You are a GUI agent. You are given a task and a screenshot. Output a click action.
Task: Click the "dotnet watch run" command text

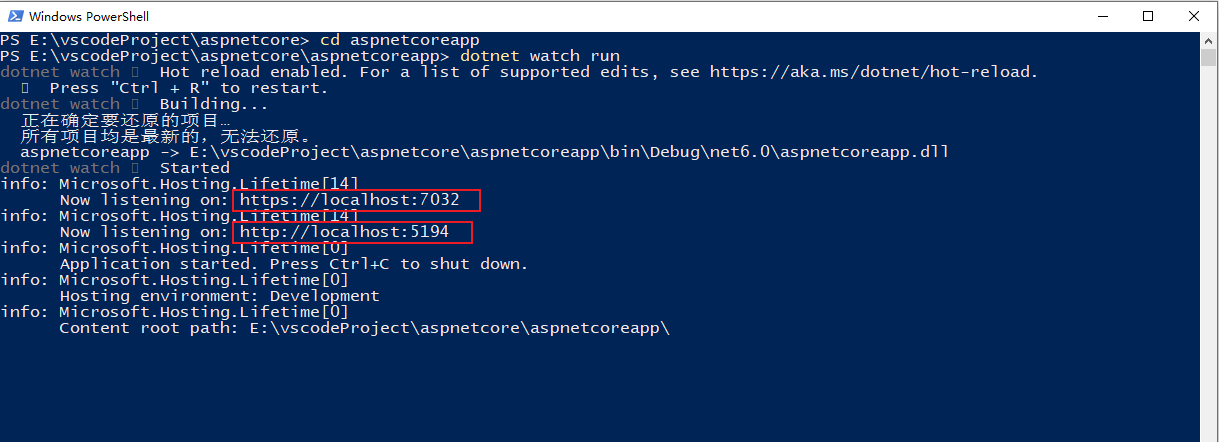(540, 56)
